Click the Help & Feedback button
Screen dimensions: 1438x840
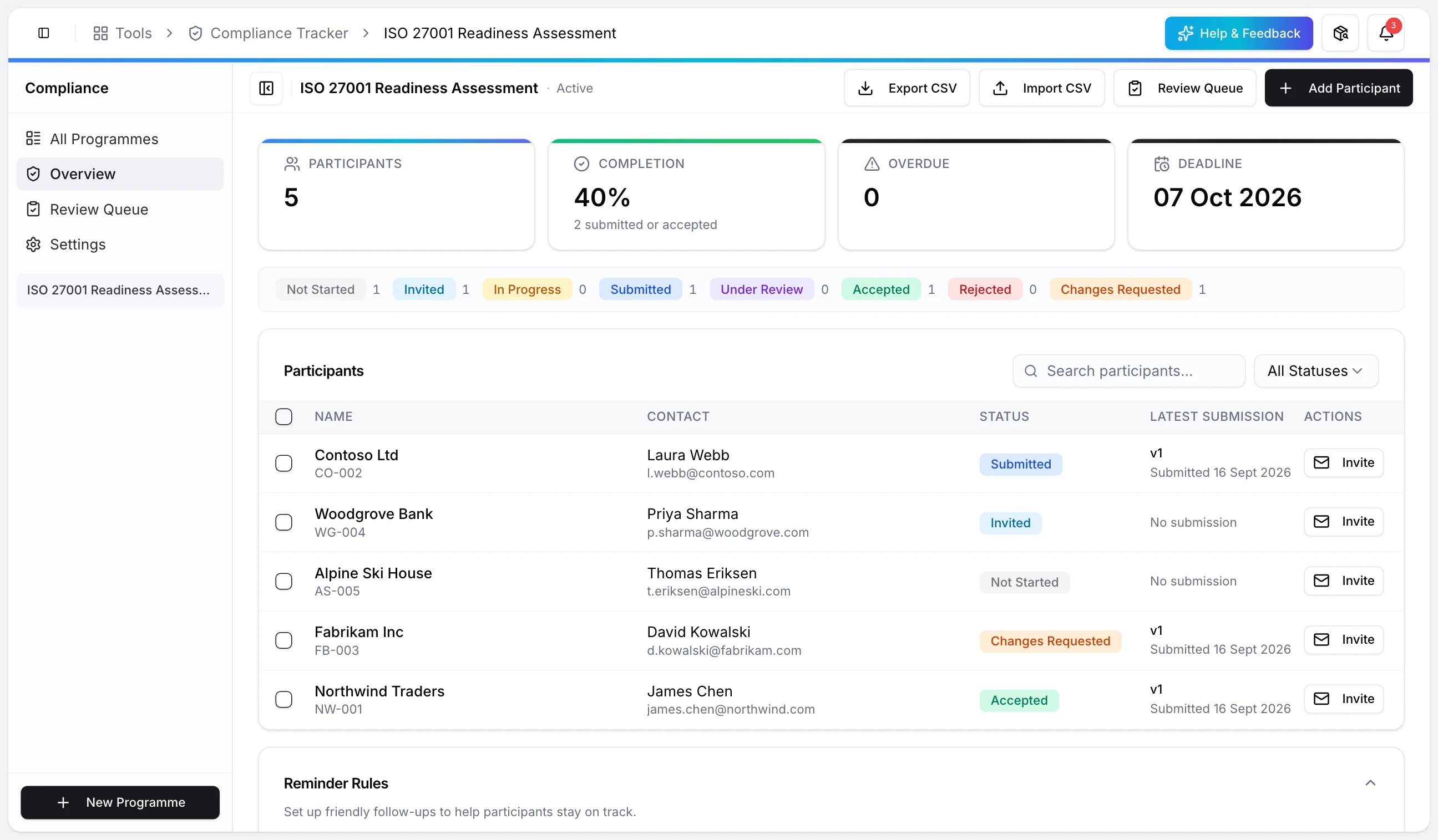(x=1238, y=33)
